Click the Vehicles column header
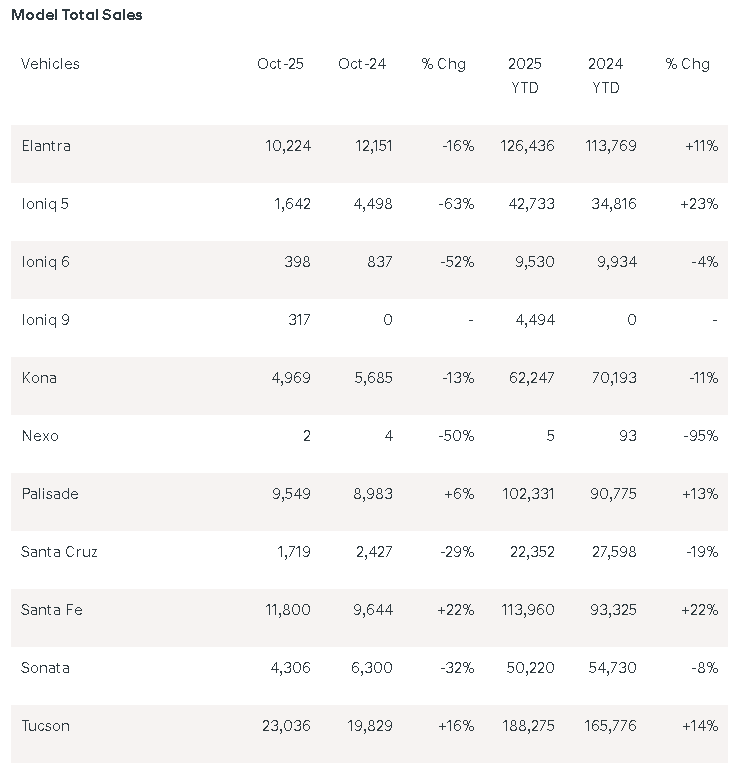737x765 pixels. (50, 64)
